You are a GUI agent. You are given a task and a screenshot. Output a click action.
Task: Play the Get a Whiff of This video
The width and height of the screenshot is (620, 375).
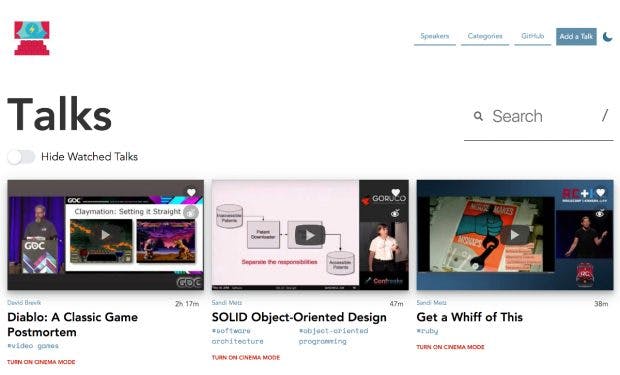coord(514,235)
